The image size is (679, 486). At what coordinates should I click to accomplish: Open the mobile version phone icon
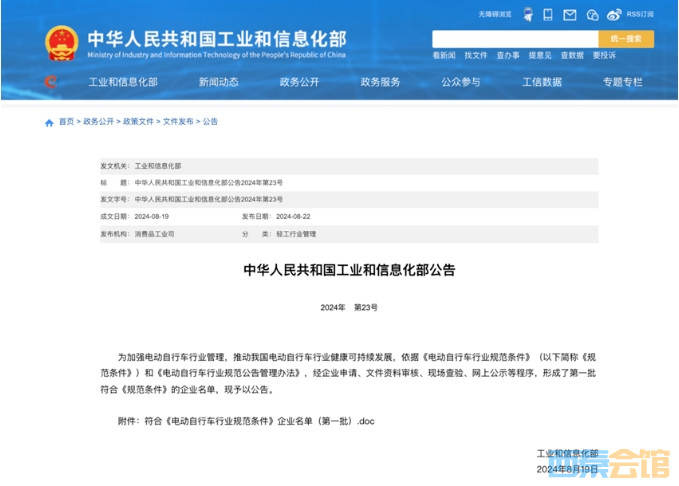pos(548,14)
